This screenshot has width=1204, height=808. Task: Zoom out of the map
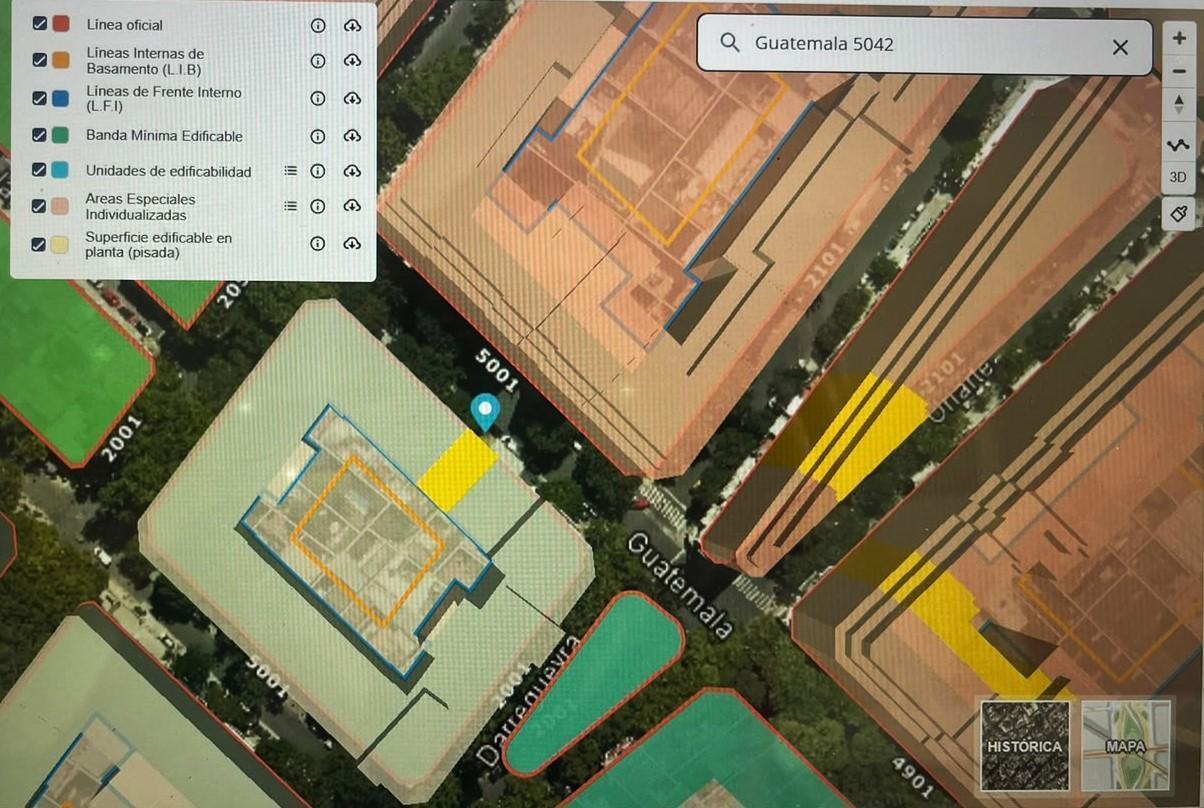(x=1178, y=71)
